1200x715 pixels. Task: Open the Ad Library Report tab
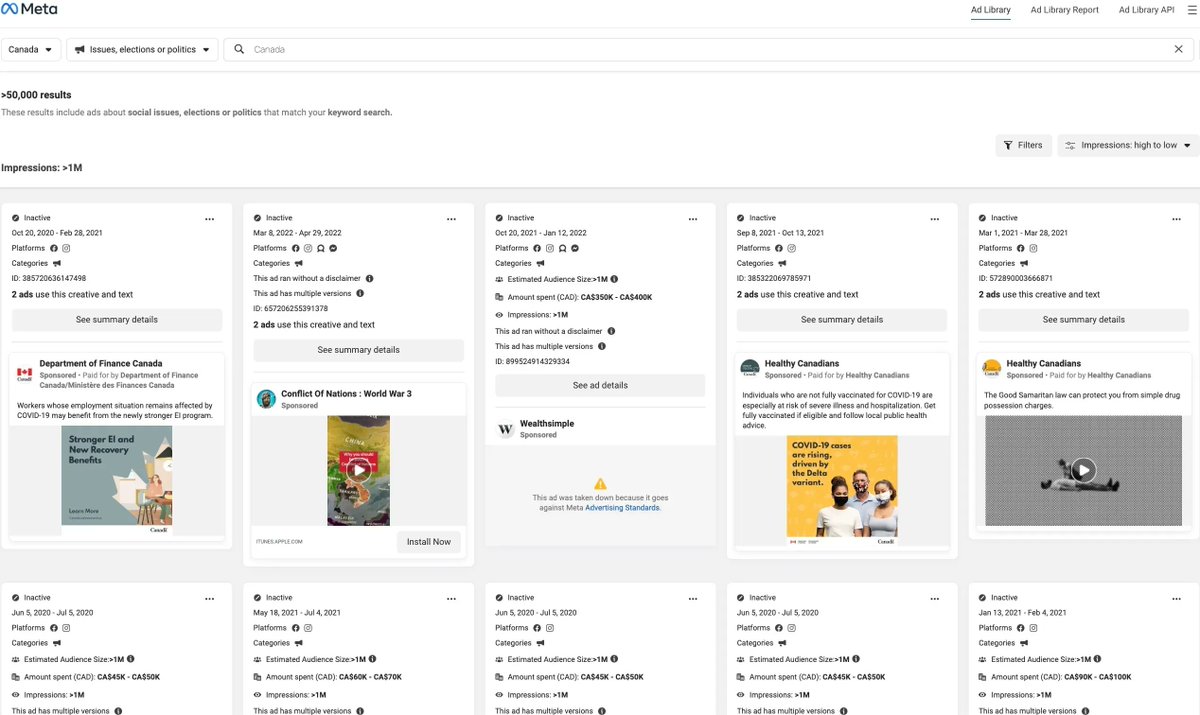point(1064,10)
